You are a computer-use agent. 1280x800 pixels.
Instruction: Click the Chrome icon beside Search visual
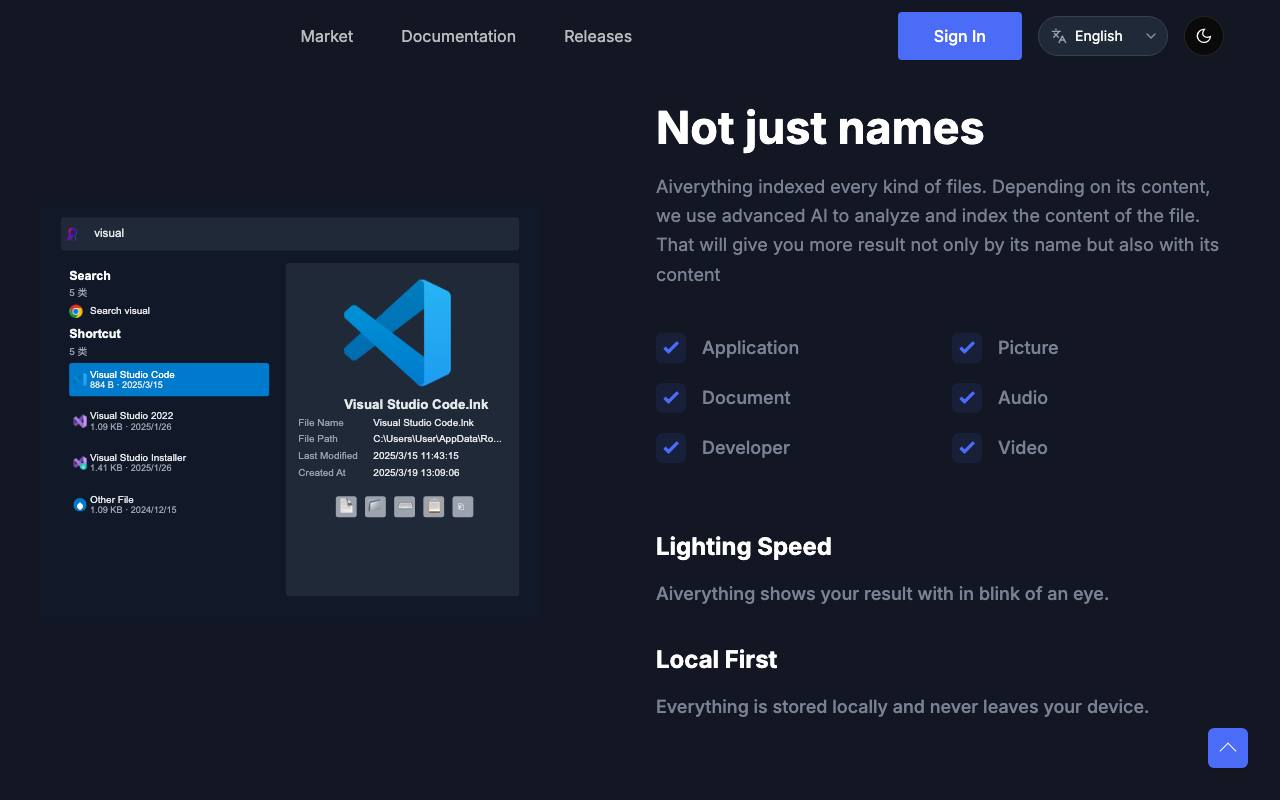(76, 311)
